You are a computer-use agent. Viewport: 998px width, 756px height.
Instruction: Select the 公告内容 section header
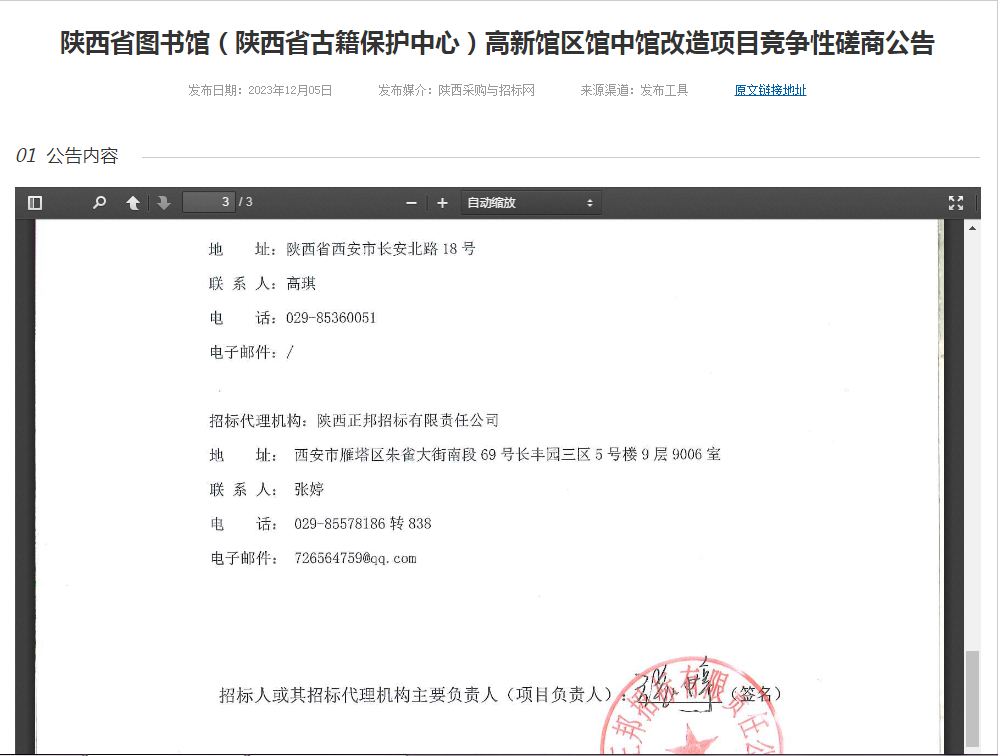[82, 156]
